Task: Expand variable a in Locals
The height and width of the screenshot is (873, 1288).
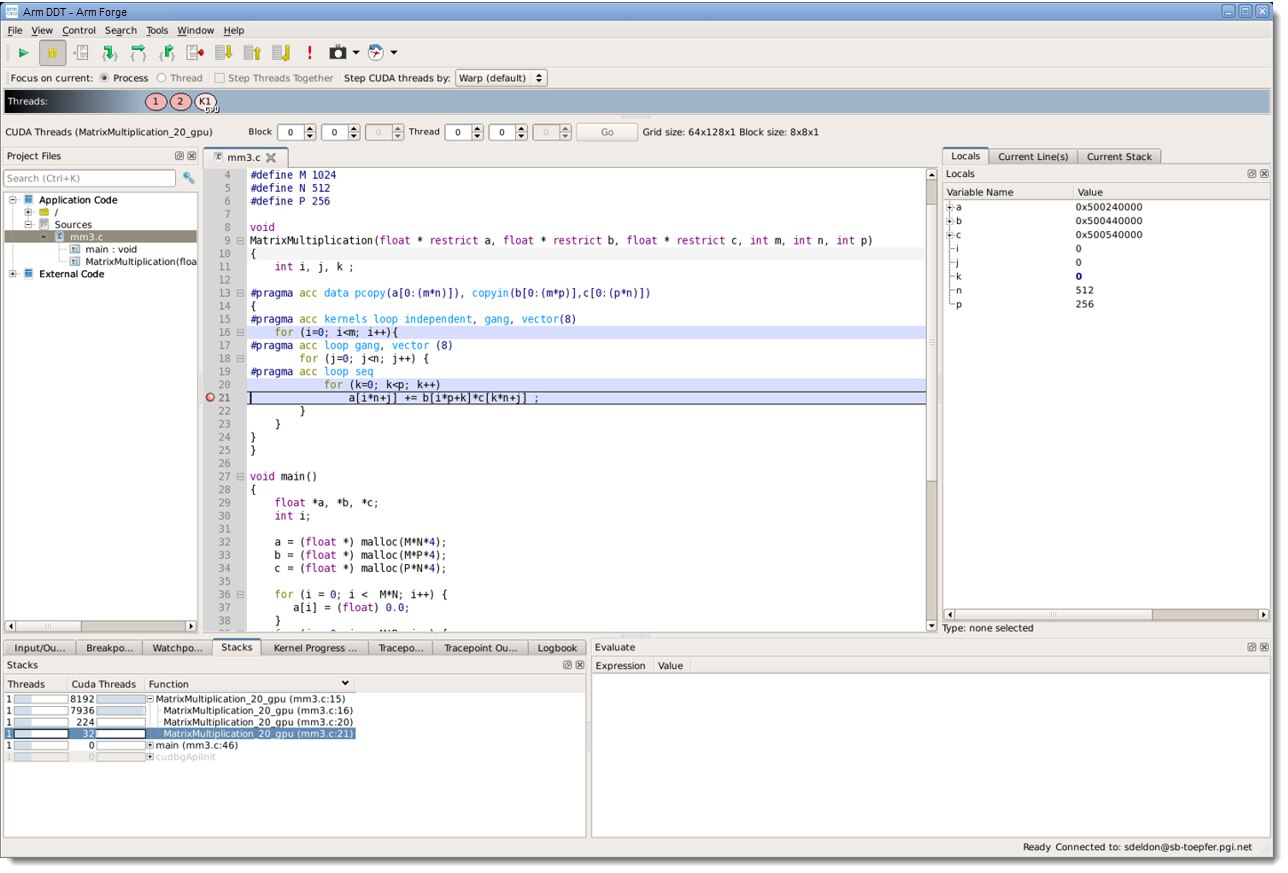Action: tap(949, 207)
